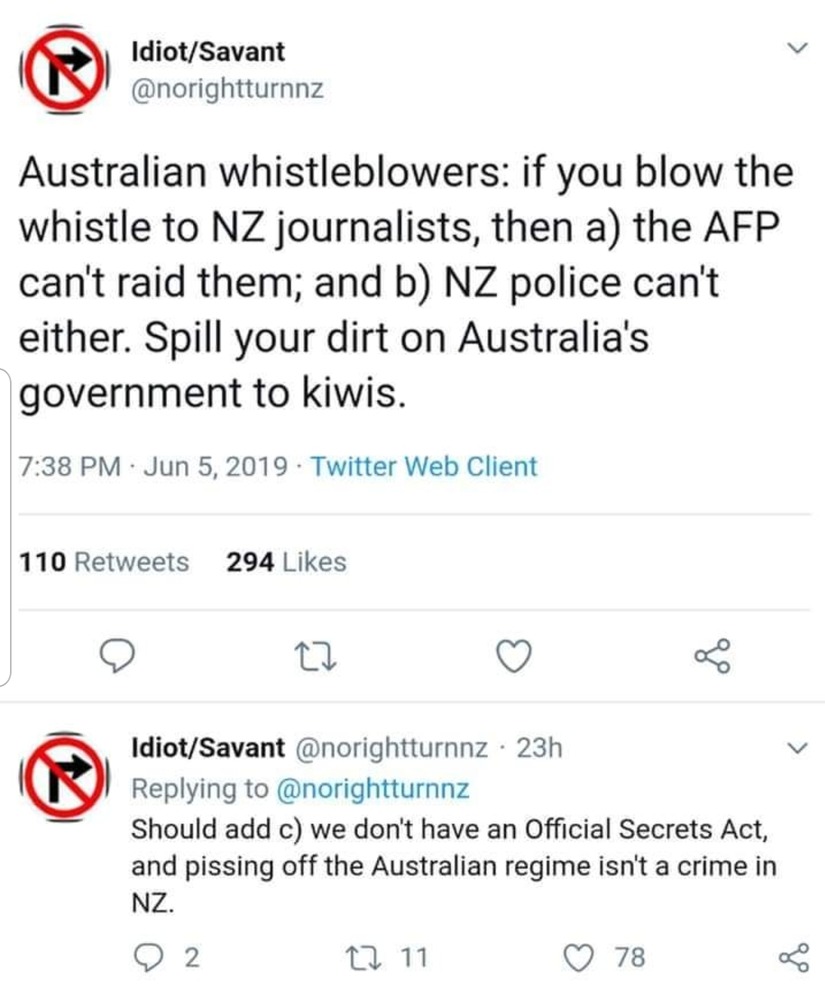Open the Idiot/Savant display name on the reply
825x1000 pixels.
208,748
